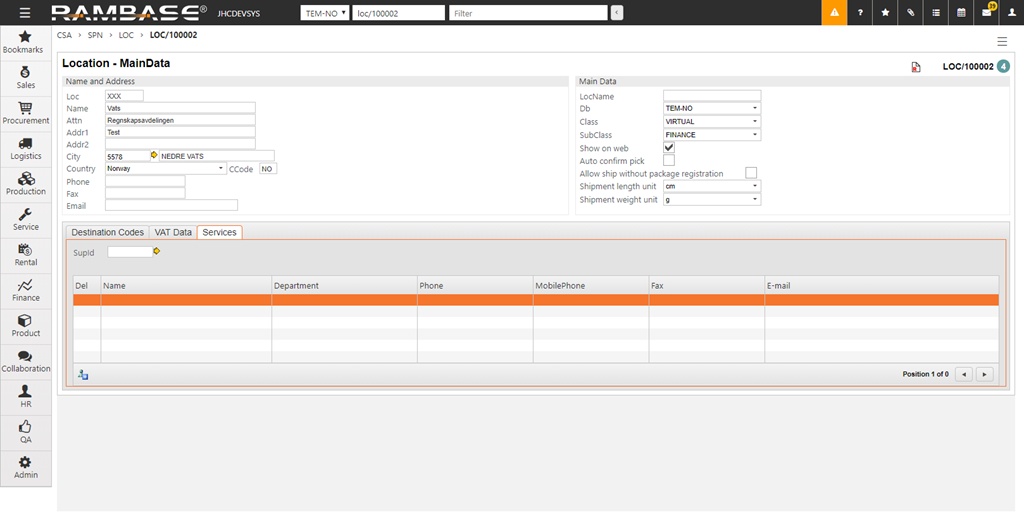Screen dimensions: 1024x529
Task: Enable the Auto confirm pick checkbox
Action: 669,160
